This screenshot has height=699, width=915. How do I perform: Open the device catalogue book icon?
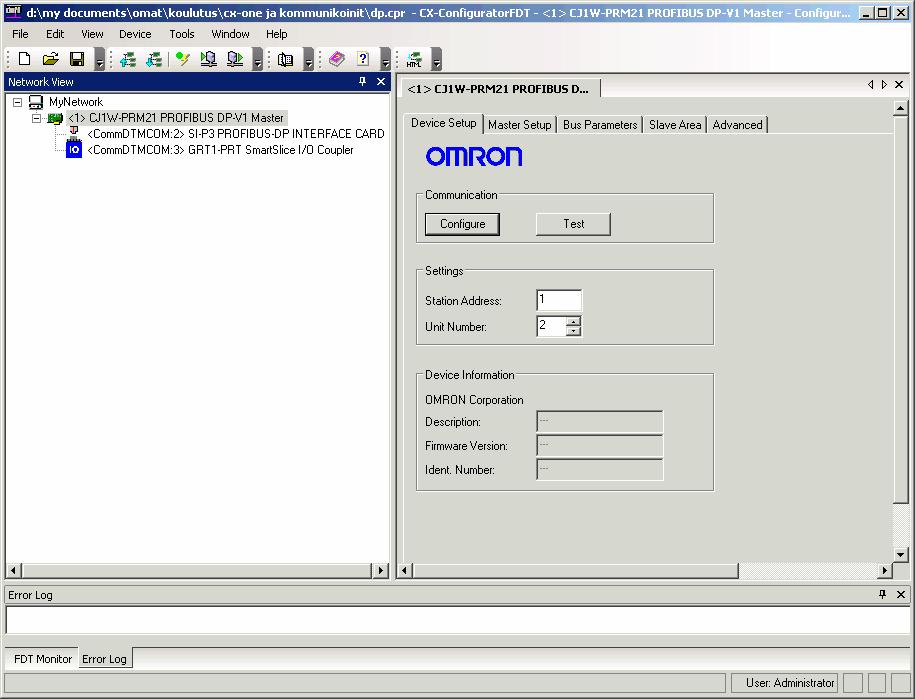(285, 59)
